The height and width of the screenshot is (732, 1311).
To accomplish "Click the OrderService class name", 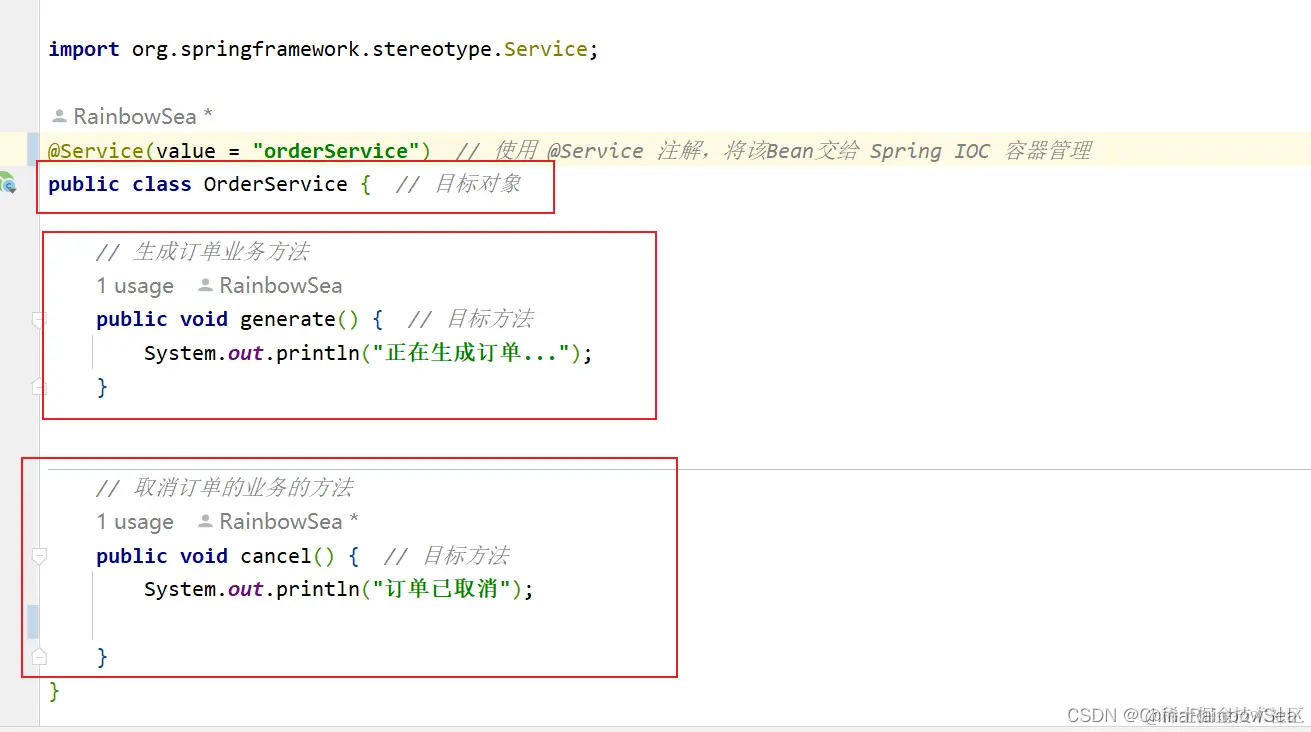I will click(x=276, y=184).
